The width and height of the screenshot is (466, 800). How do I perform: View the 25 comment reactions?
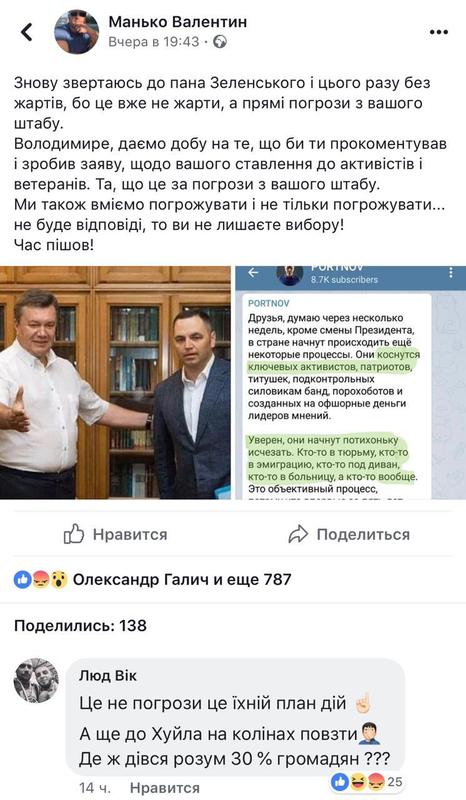[366, 781]
